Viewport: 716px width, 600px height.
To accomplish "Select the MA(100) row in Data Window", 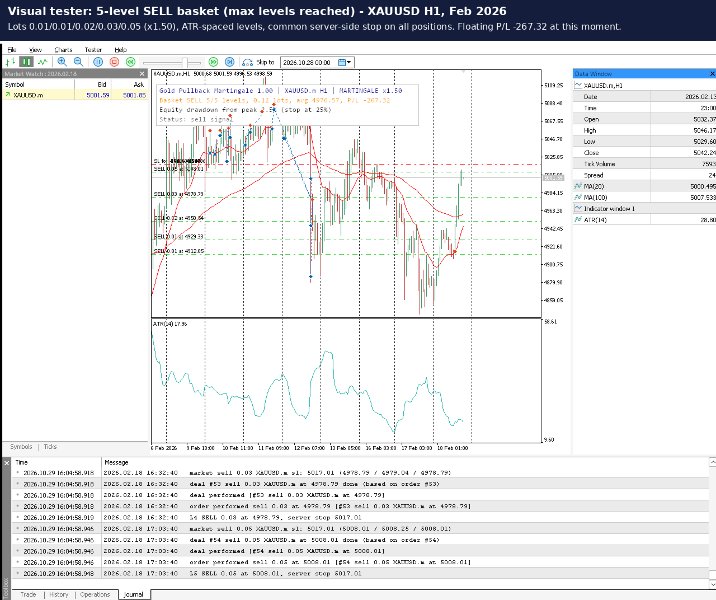I will tap(644, 197).
